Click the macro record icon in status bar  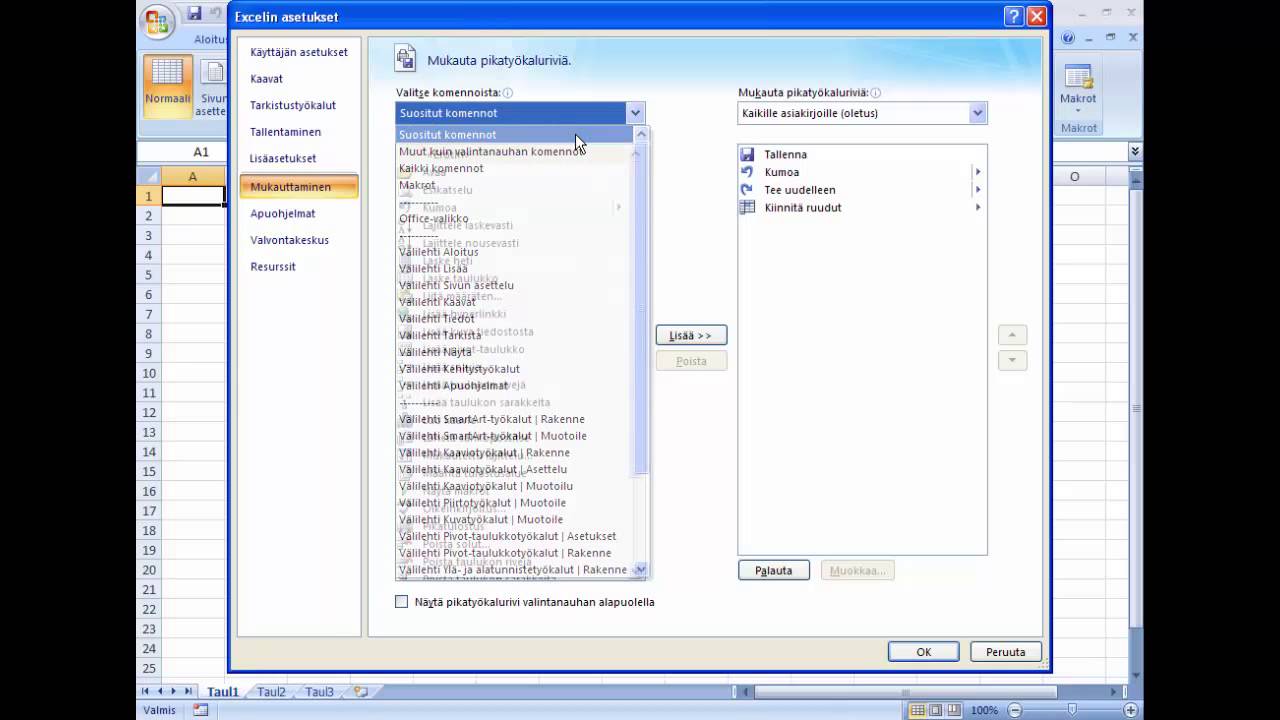click(201, 710)
